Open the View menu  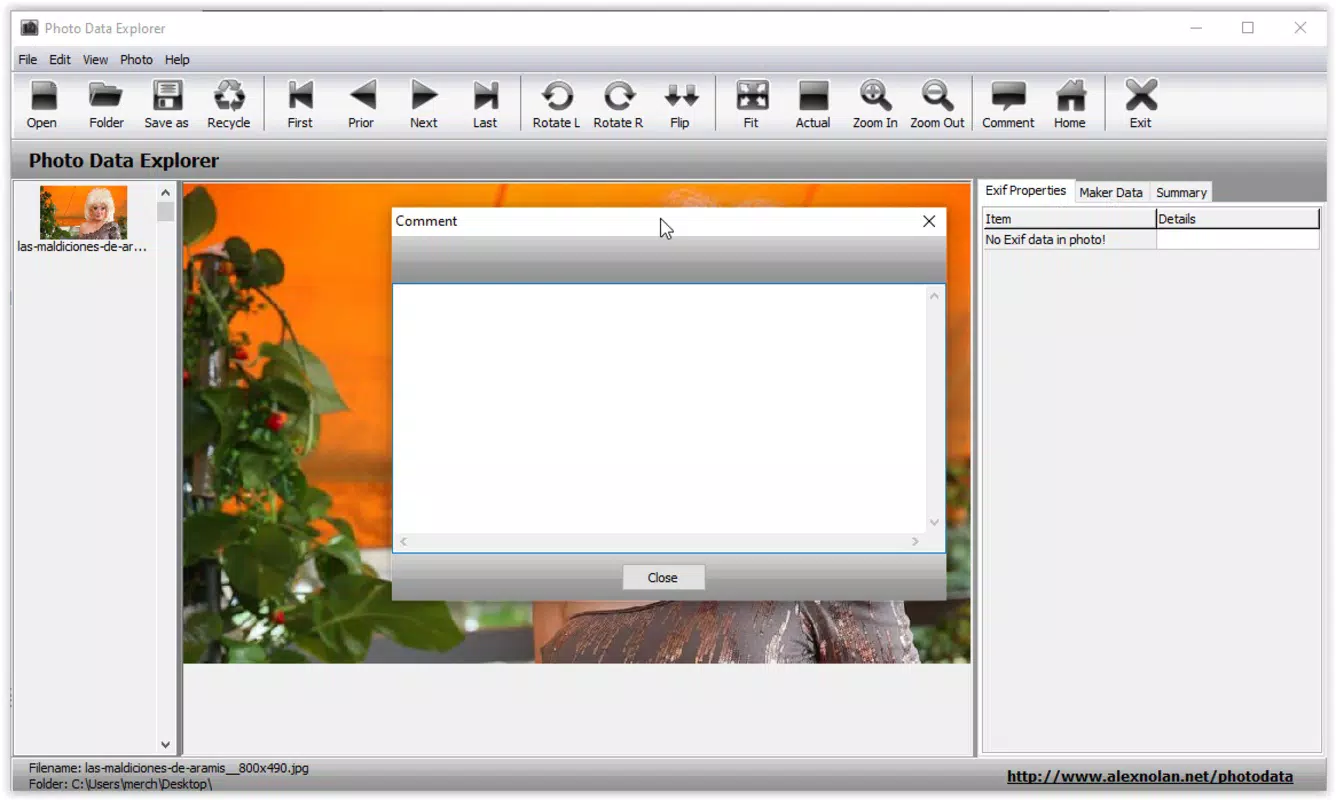tap(96, 60)
